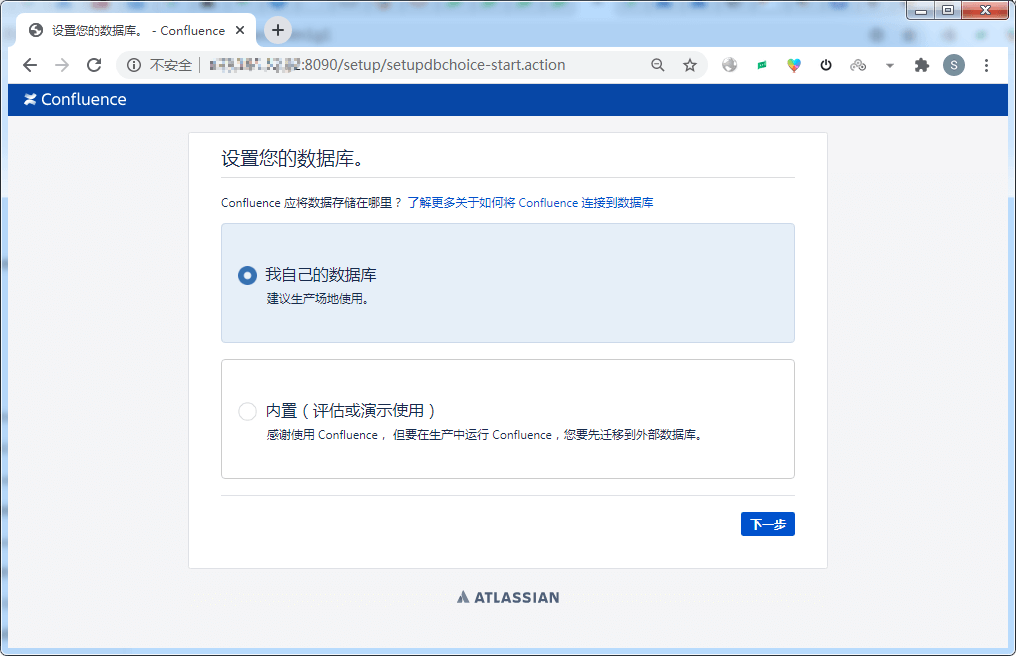
Task: Reload the current page
Action: 94,65
